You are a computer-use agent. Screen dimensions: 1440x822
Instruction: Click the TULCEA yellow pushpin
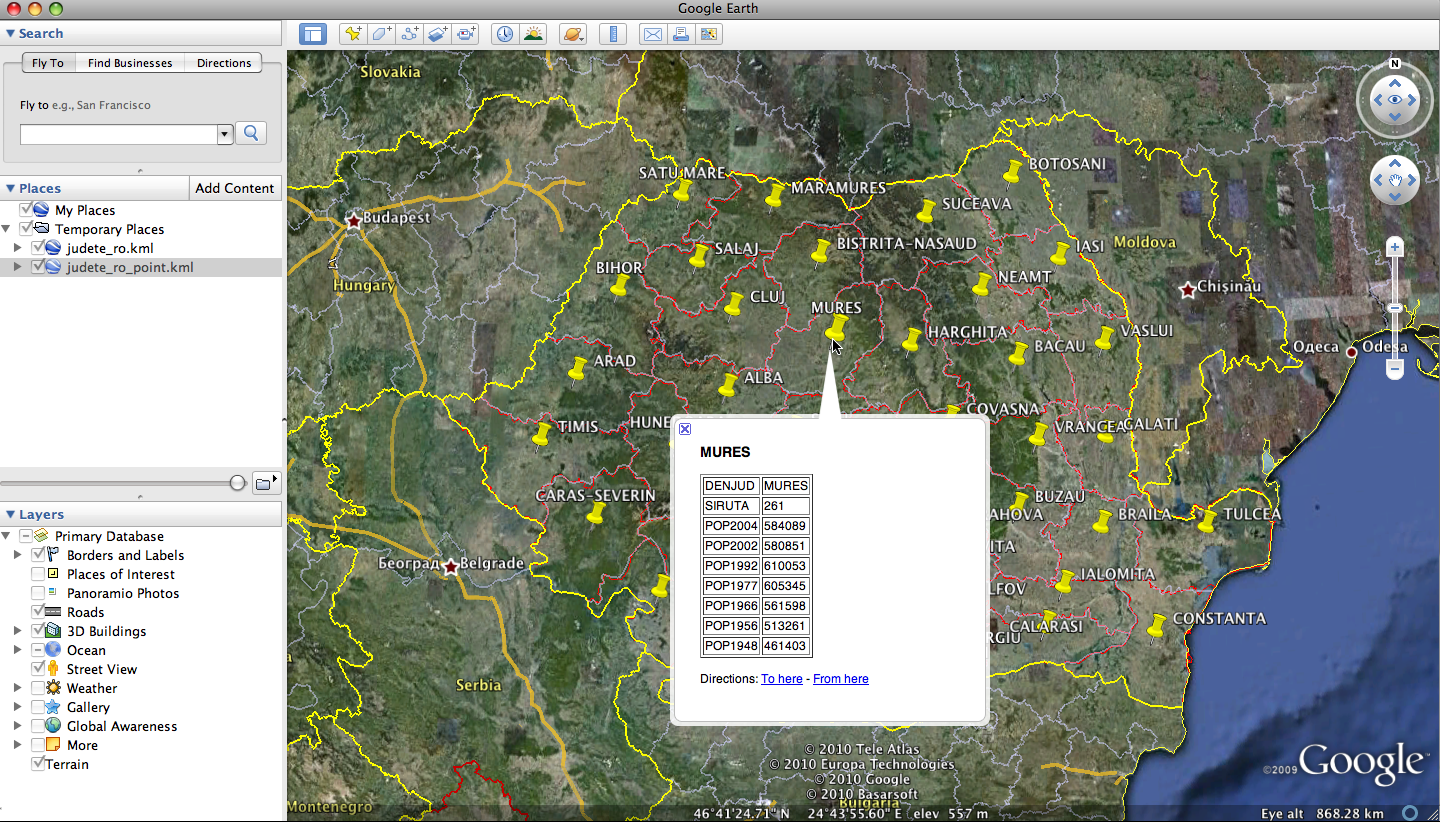tap(1207, 520)
